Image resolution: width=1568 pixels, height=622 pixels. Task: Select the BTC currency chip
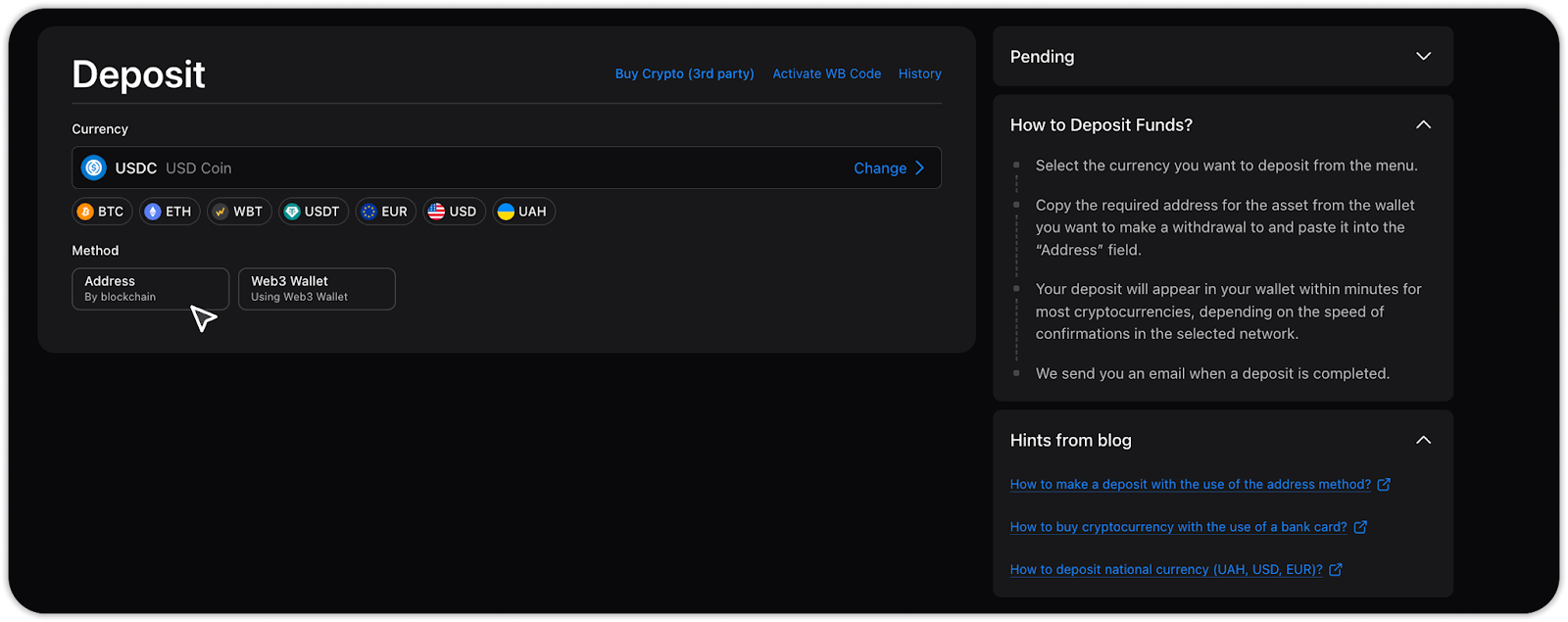click(101, 212)
